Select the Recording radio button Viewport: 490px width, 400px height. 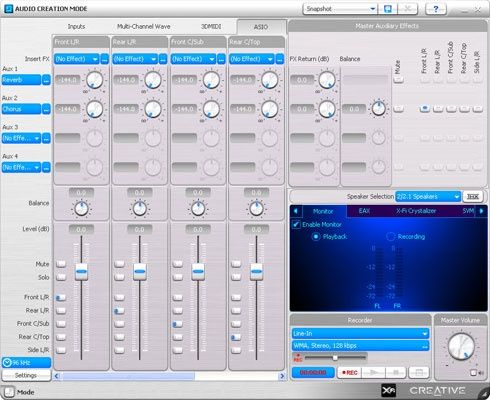click(x=390, y=236)
